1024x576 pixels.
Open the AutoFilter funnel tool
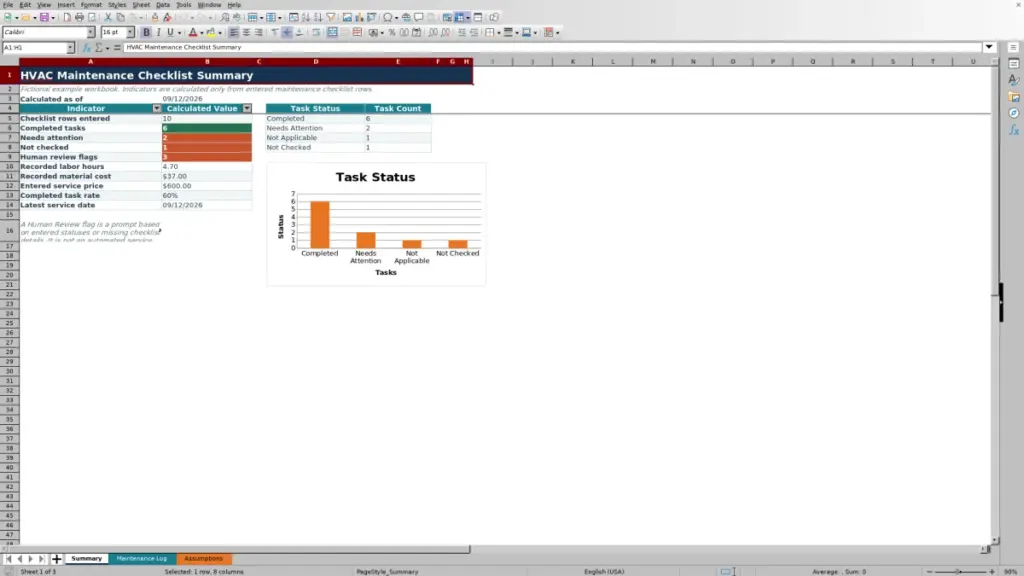pyautogui.click(x=331, y=18)
